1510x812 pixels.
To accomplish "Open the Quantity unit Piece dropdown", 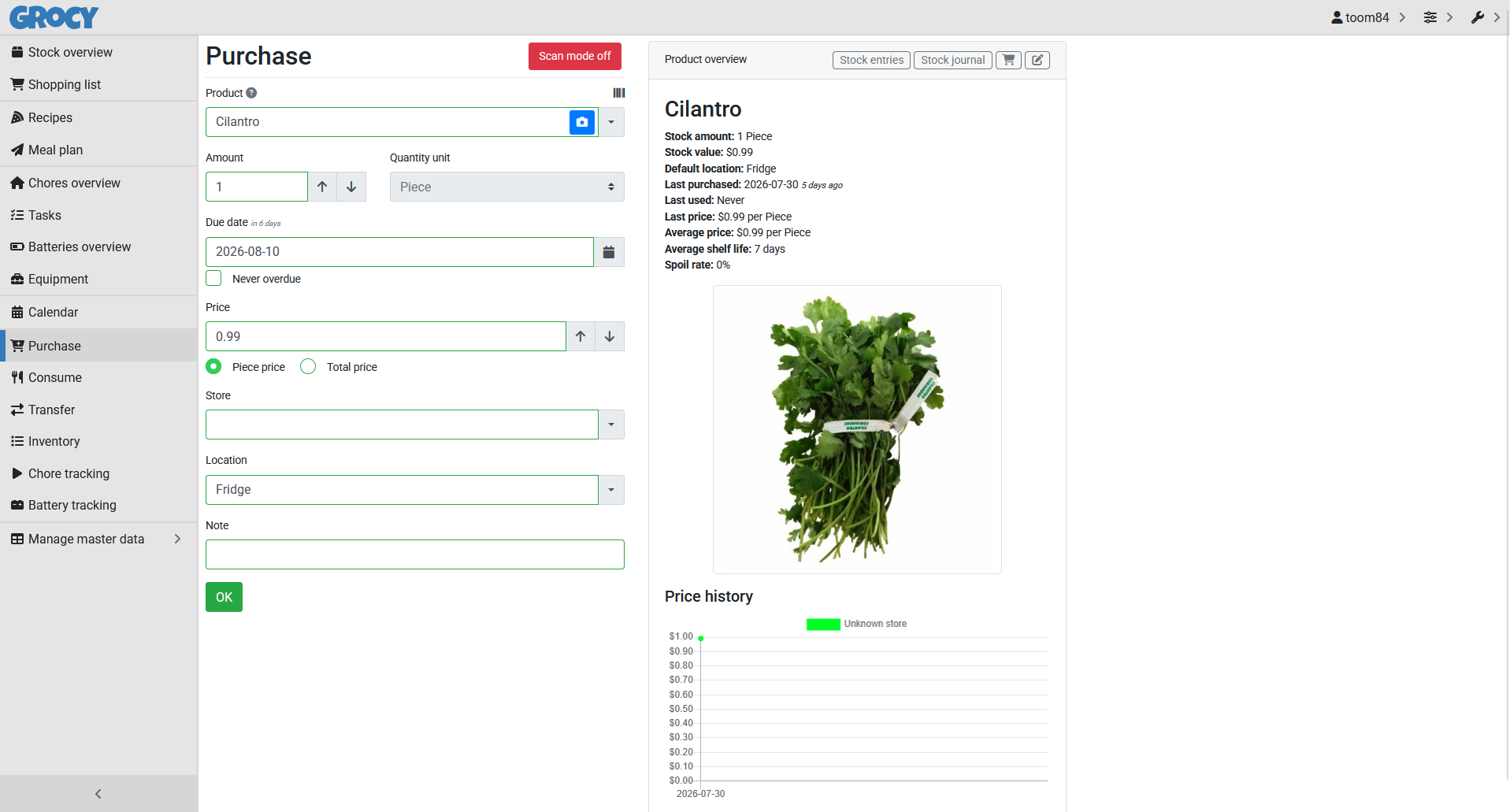I will [x=507, y=187].
